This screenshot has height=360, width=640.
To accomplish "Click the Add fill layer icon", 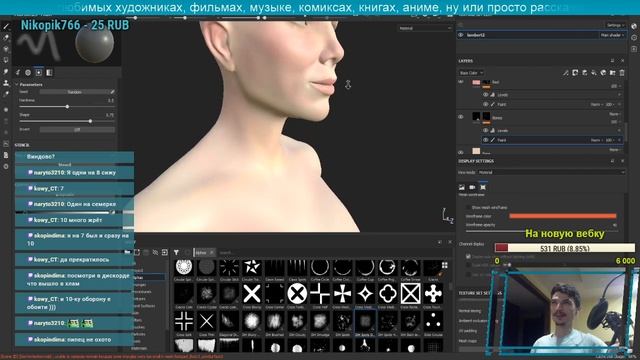I will pos(594,73).
